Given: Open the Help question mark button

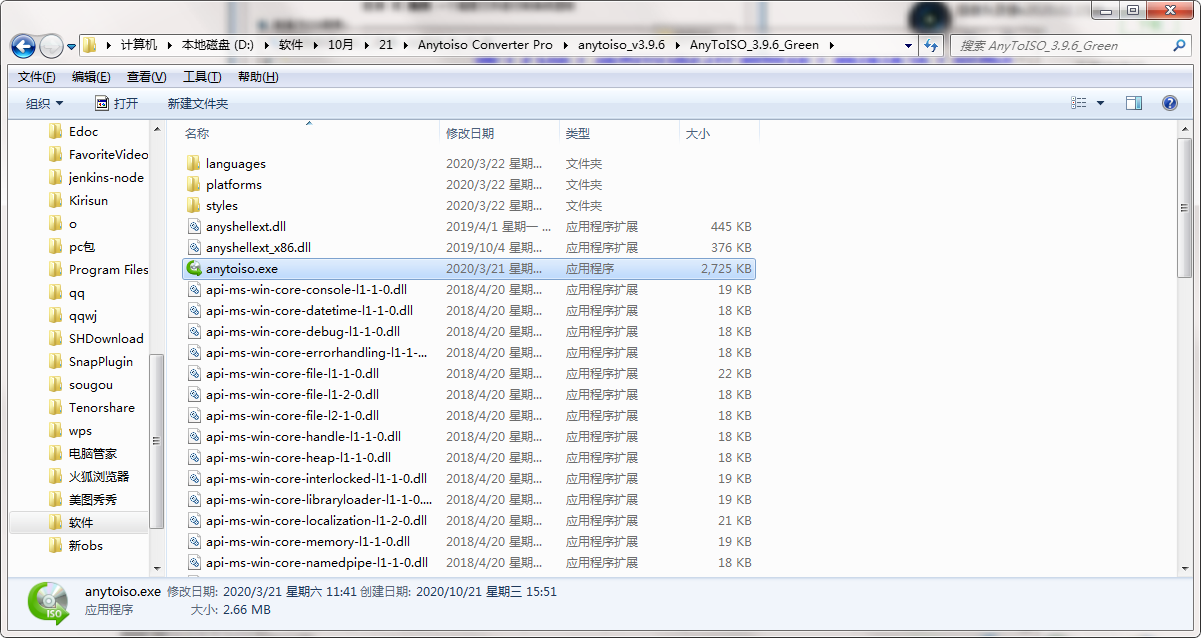Looking at the screenshot, I should click(x=1169, y=103).
